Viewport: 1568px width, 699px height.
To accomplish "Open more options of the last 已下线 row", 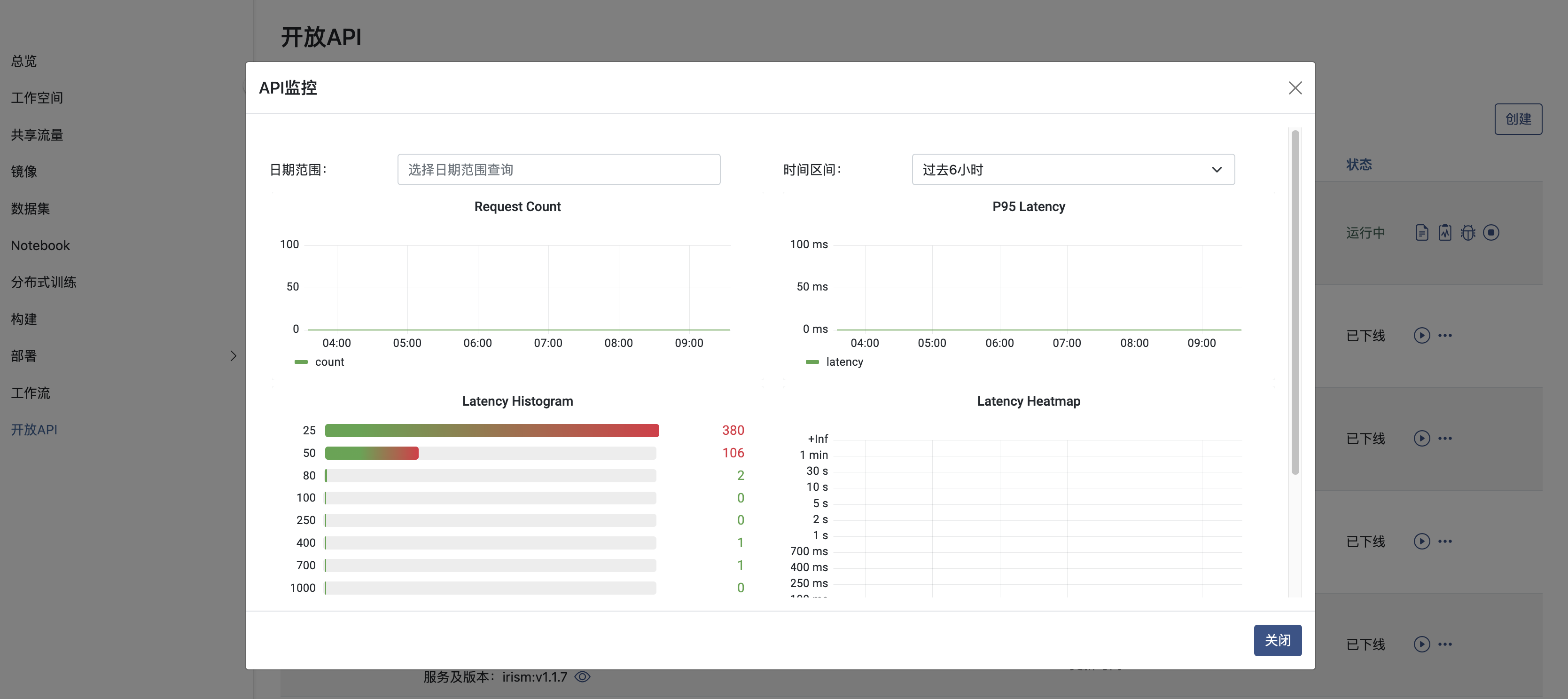I will [1445, 644].
